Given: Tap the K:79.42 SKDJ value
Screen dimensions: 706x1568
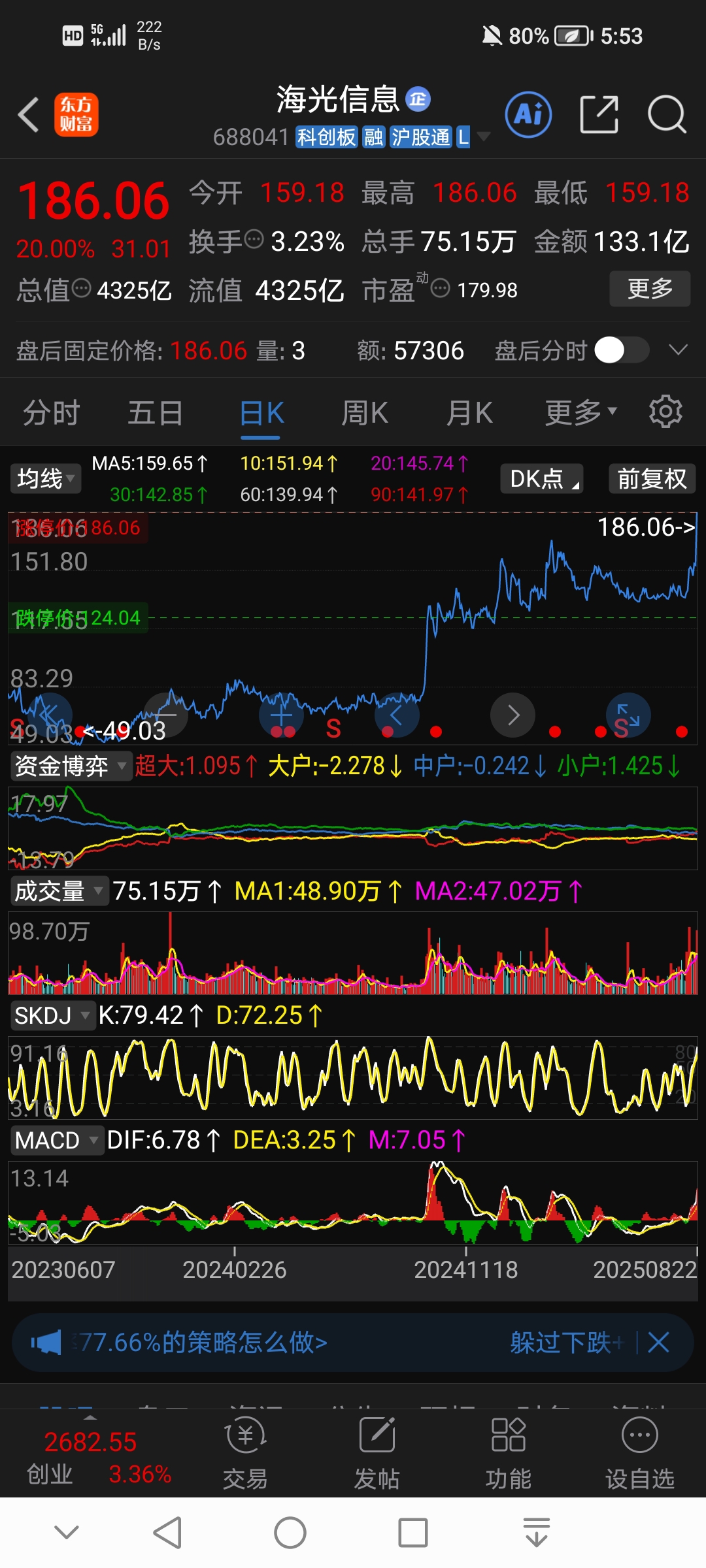Looking at the screenshot, I should (x=151, y=1016).
